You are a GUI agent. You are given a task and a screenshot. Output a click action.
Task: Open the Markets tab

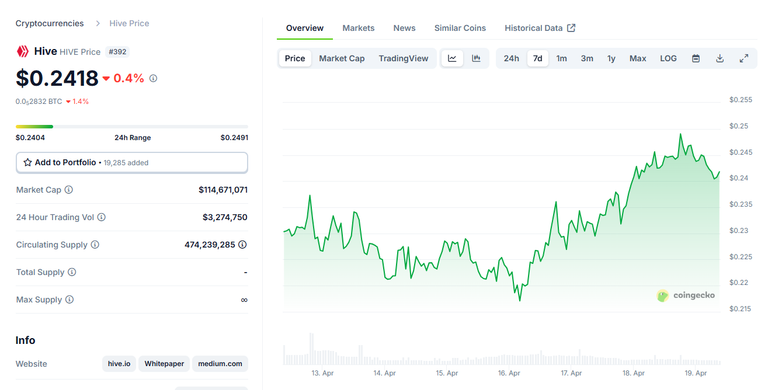(358, 28)
